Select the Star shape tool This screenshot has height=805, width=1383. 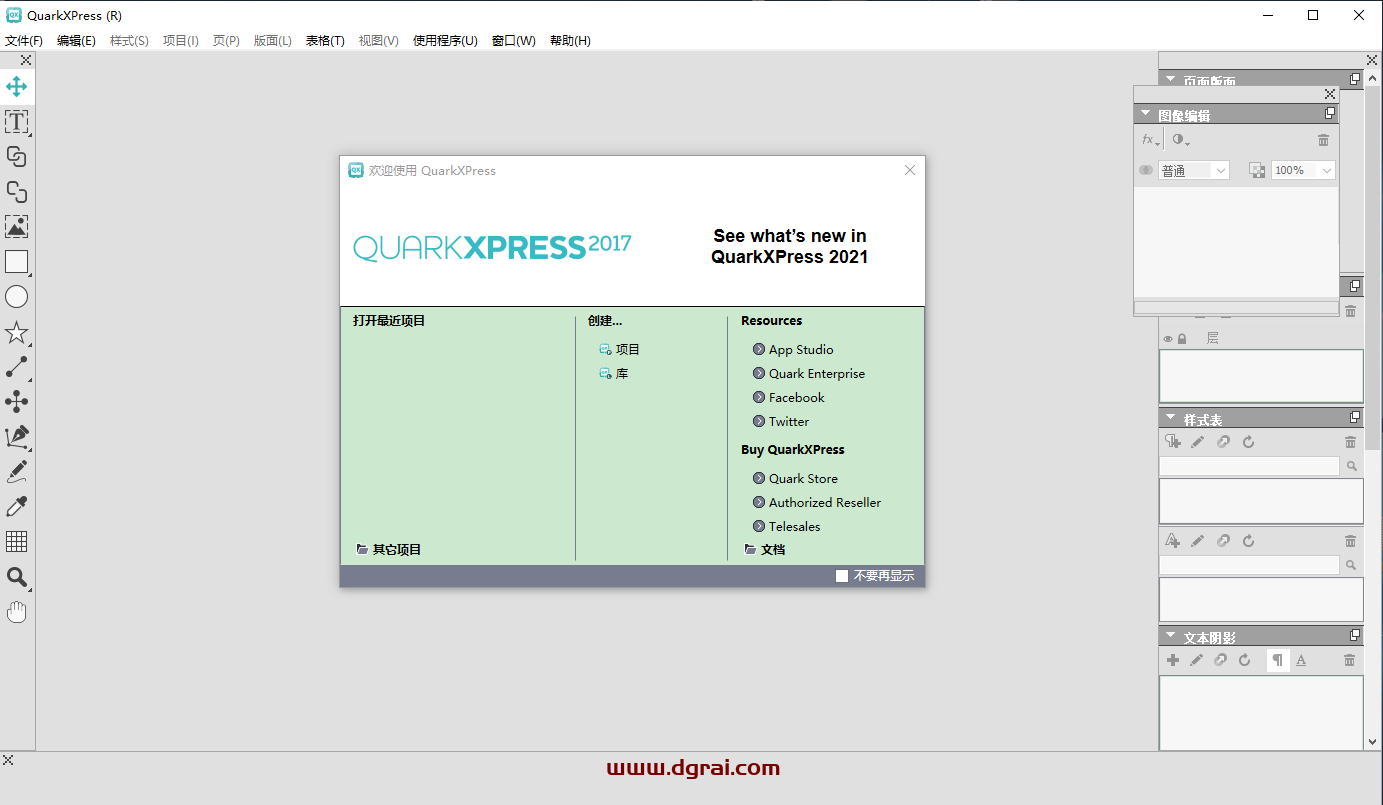tap(17, 331)
